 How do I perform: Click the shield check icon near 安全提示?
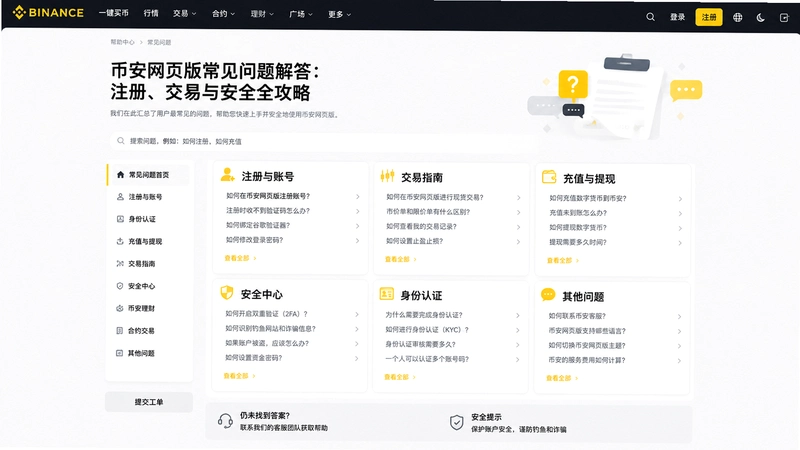(457, 422)
